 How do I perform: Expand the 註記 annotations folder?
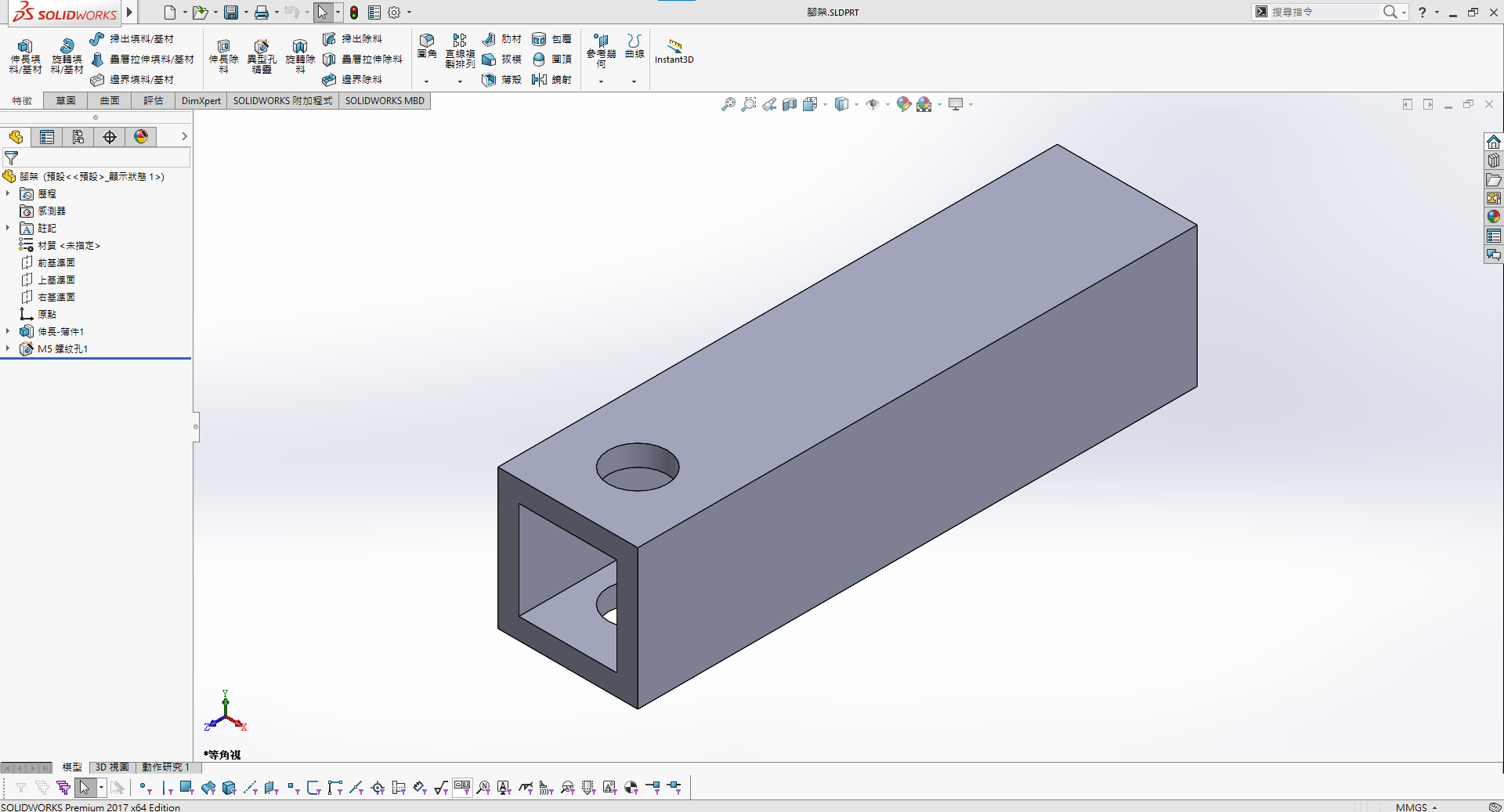click(8, 228)
